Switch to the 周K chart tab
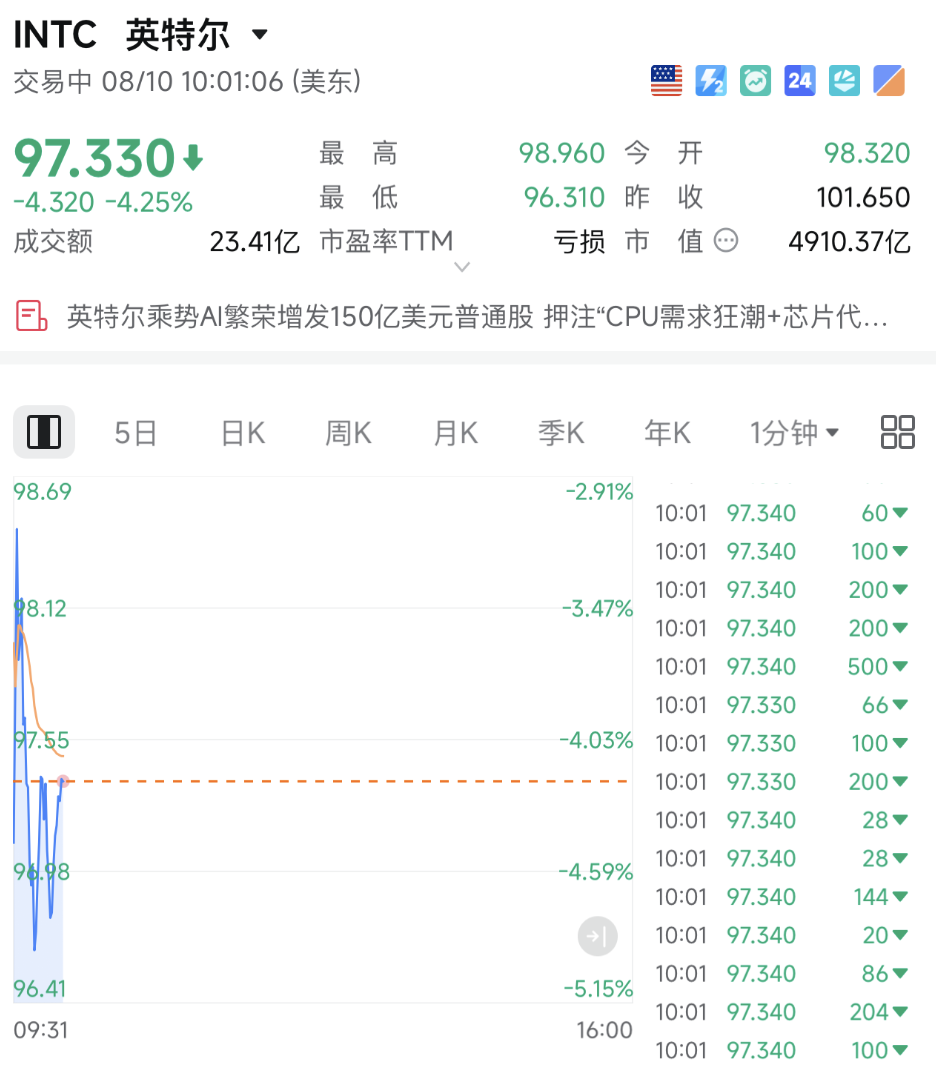This screenshot has width=936, height=1072. click(x=348, y=433)
